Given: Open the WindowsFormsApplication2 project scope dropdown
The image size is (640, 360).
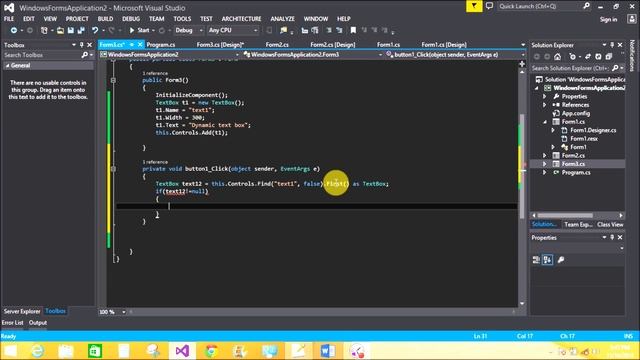Looking at the screenshot, I should click(x=169, y=54).
